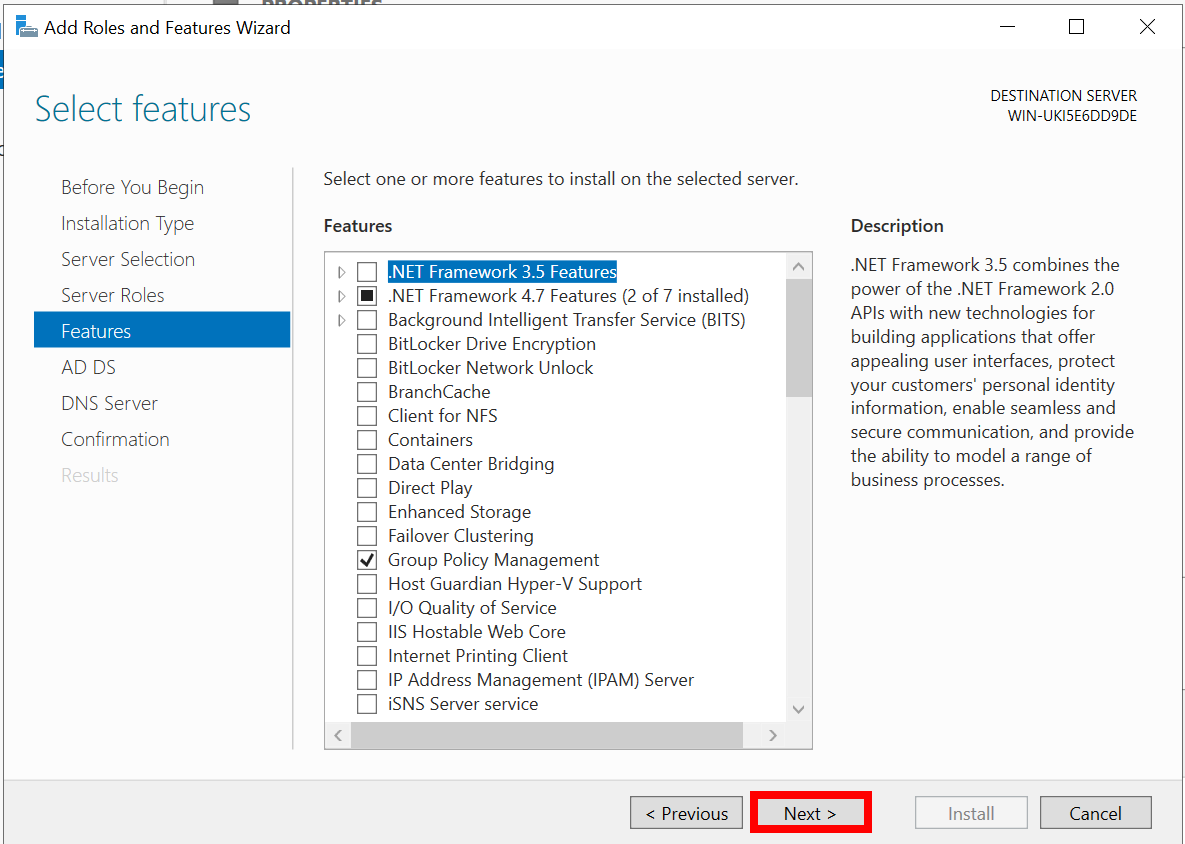Cancel the wizard with the Cancel button
The width and height of the screenshot is (1185, 844).
click(x=1095, y=813)
